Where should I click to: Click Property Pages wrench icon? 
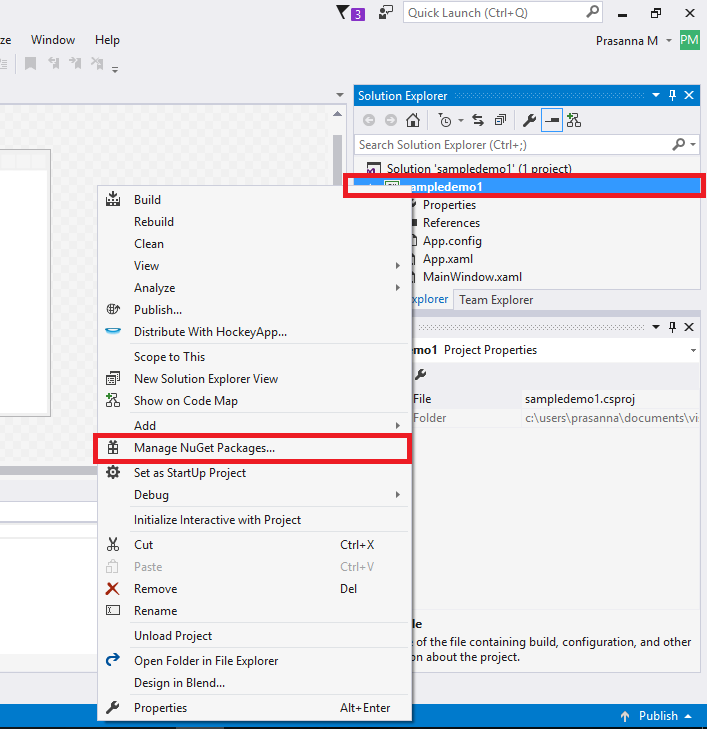pos(421,374)
